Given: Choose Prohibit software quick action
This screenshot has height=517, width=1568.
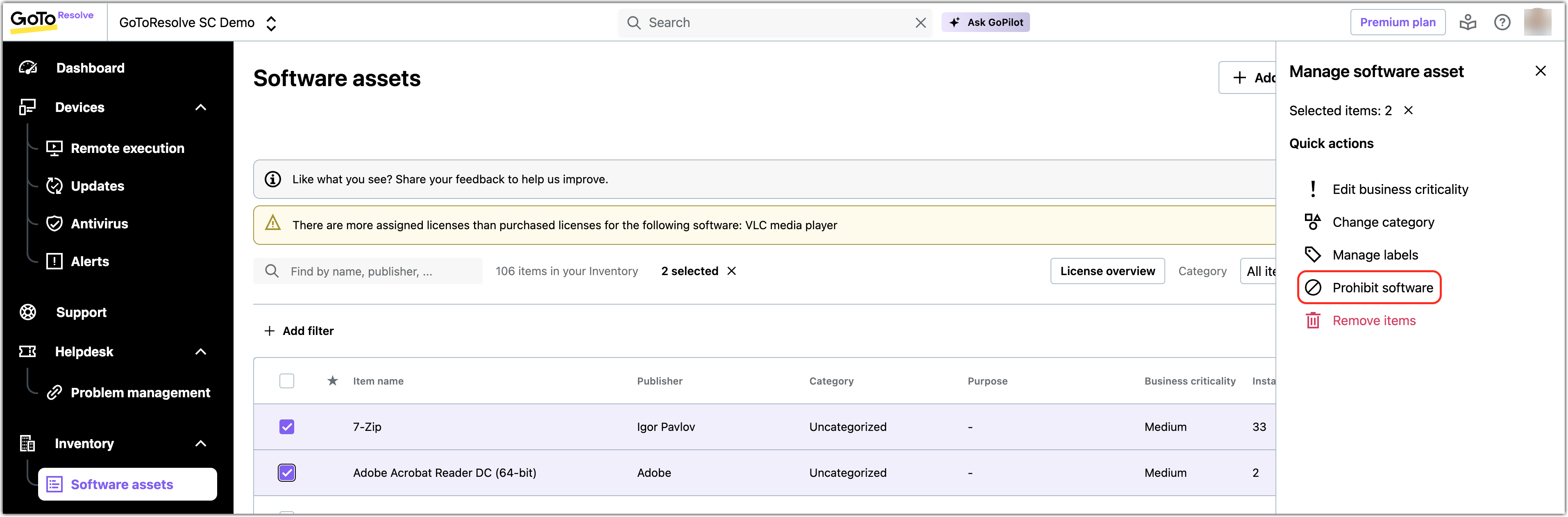Looking at the screenshot, I should 1369,287.
